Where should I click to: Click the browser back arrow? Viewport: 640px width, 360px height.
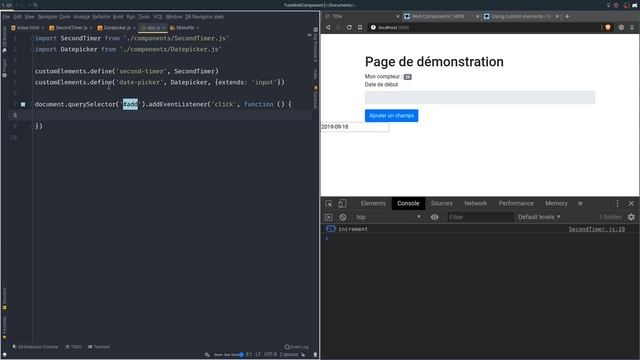(328, 27)
